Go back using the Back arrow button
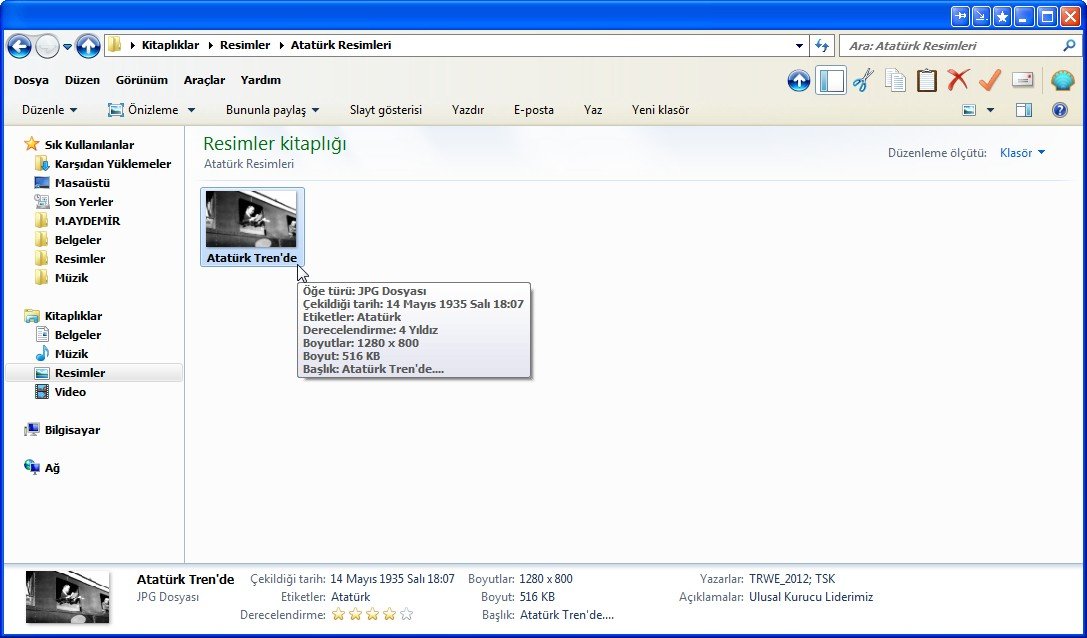 pyautogui.click(x=19, y=46)
